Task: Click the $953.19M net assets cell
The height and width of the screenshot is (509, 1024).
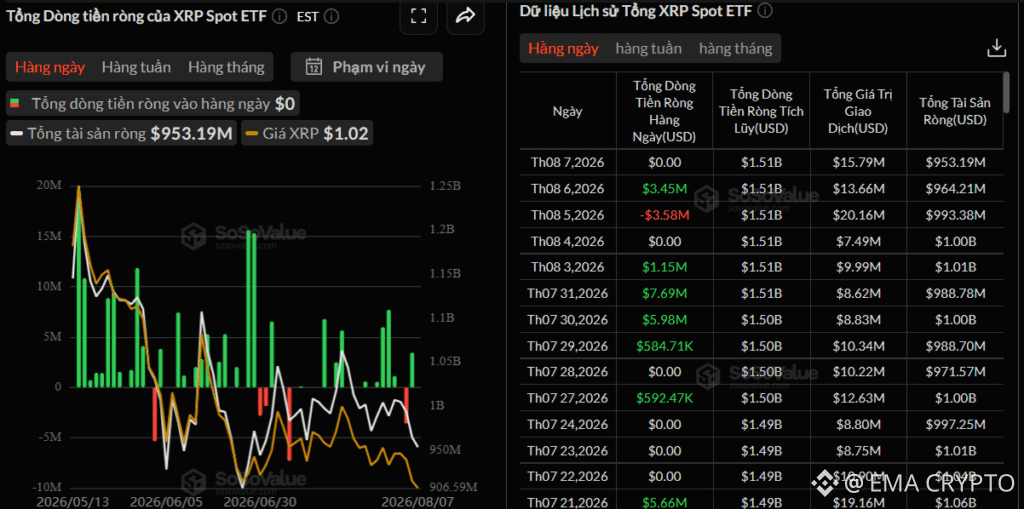Action: point(954,163)
